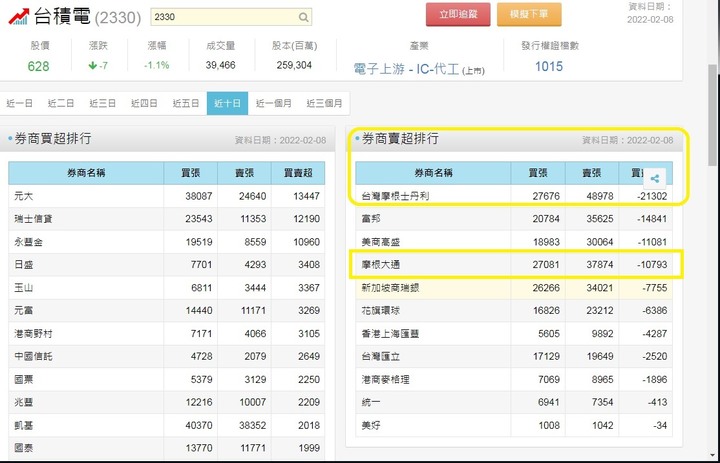Select broker 美好 in sell ranking
Viewport: 720px width, 463px height.
pyautogui.click(x=371, y=426)
